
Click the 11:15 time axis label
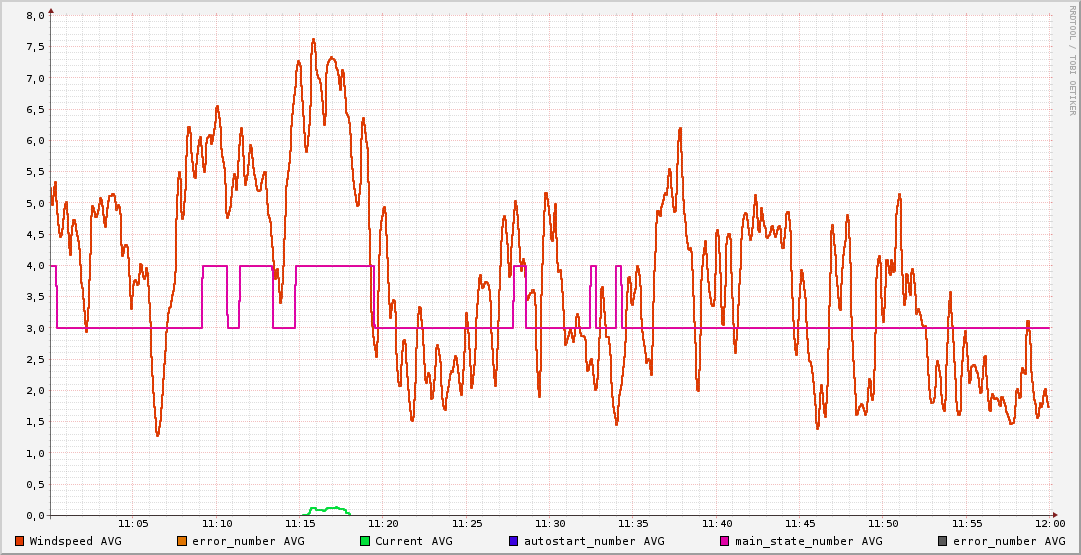[x=300, y=523]
